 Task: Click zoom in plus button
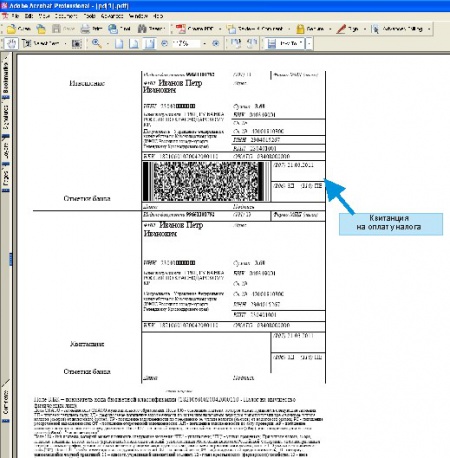[x=216, y=43]
